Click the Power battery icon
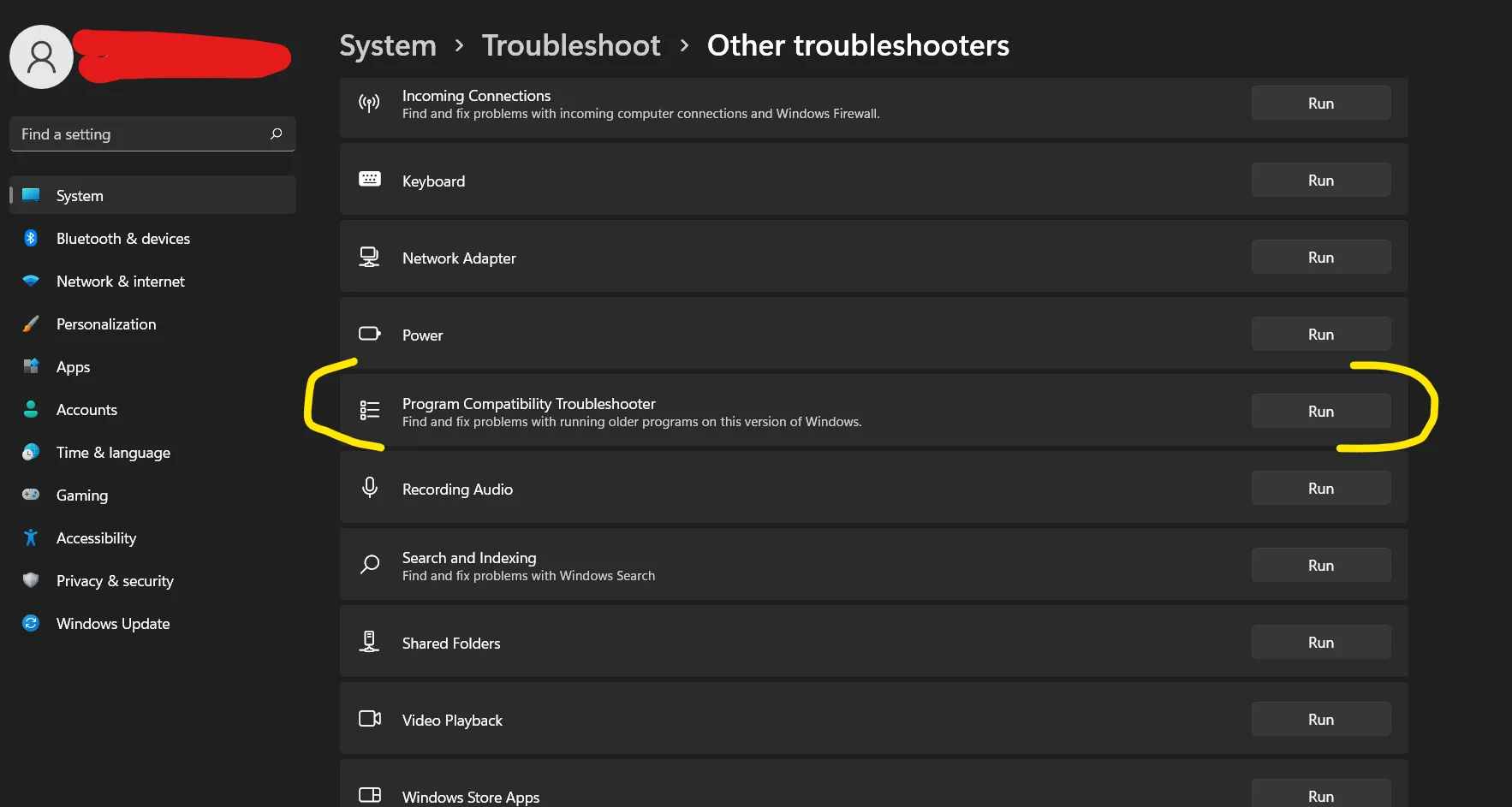Screen dimensions: 1512x807 pyautogui.click(x=370, y=334)
